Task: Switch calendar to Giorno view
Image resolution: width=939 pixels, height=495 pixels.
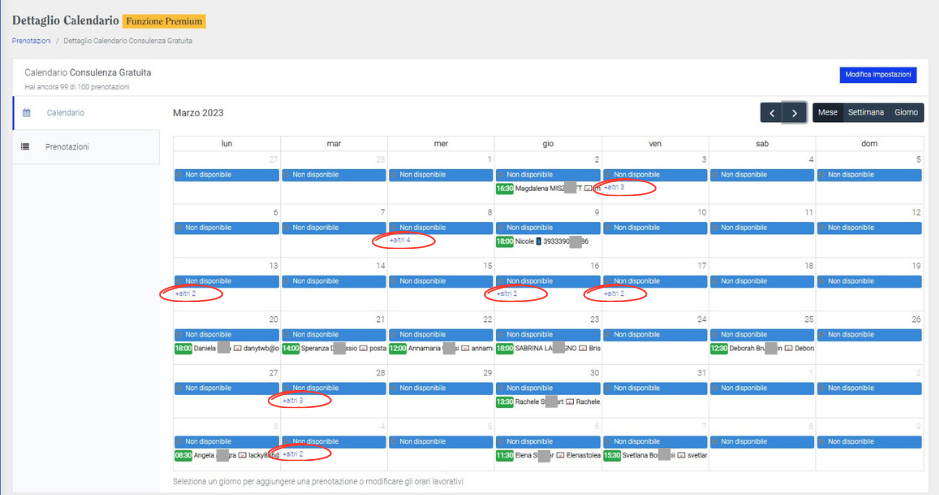Action: 906,113
